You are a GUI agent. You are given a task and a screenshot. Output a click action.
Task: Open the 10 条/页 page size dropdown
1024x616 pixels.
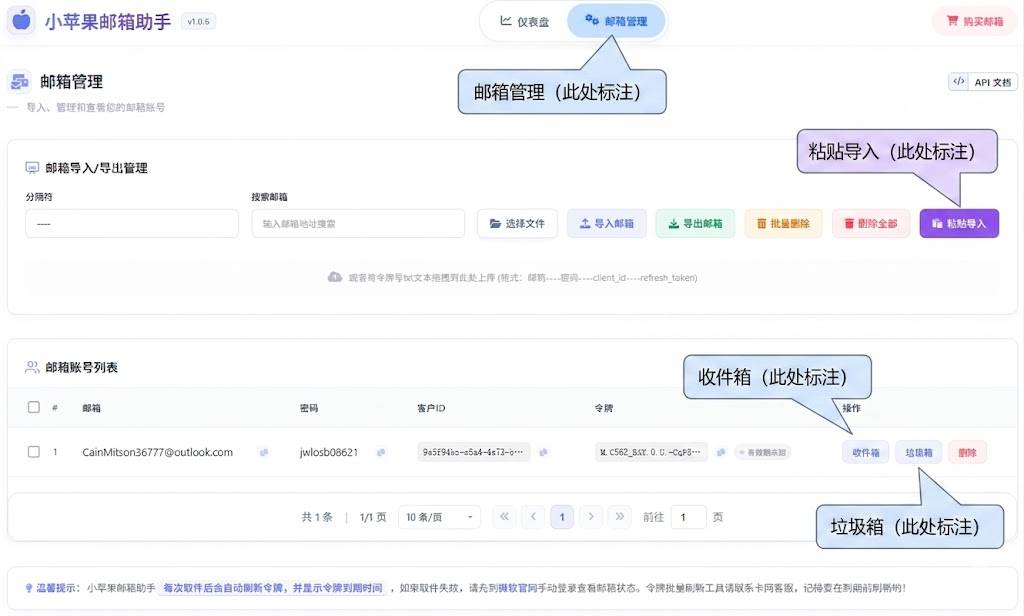(x=440, y=517)
